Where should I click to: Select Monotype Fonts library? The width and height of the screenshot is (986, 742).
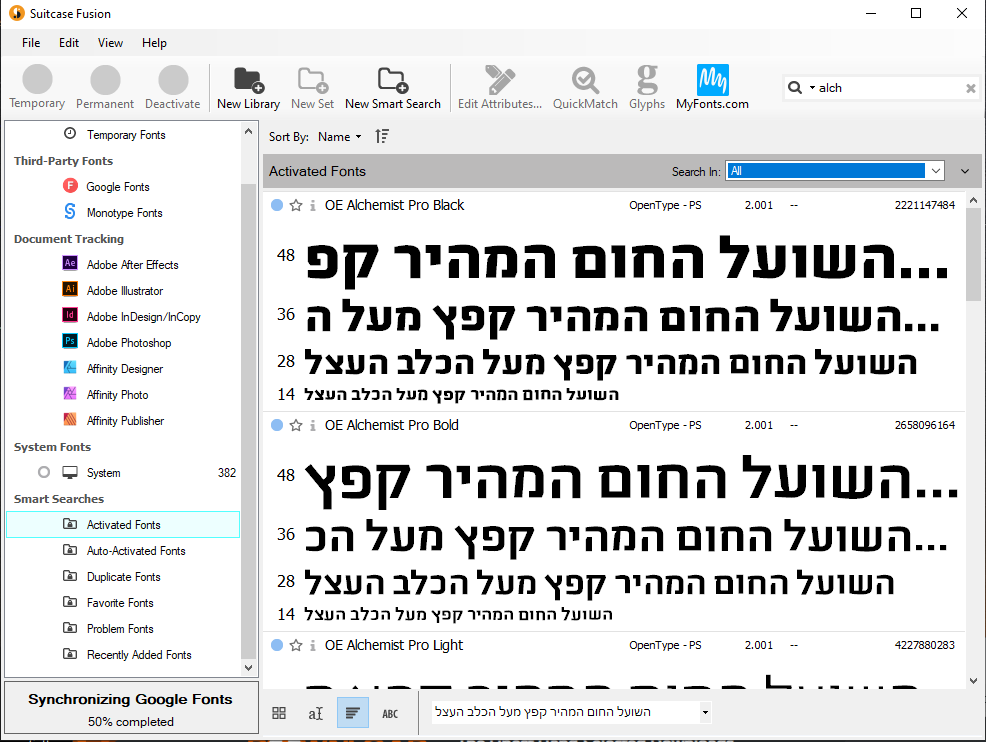123,213
